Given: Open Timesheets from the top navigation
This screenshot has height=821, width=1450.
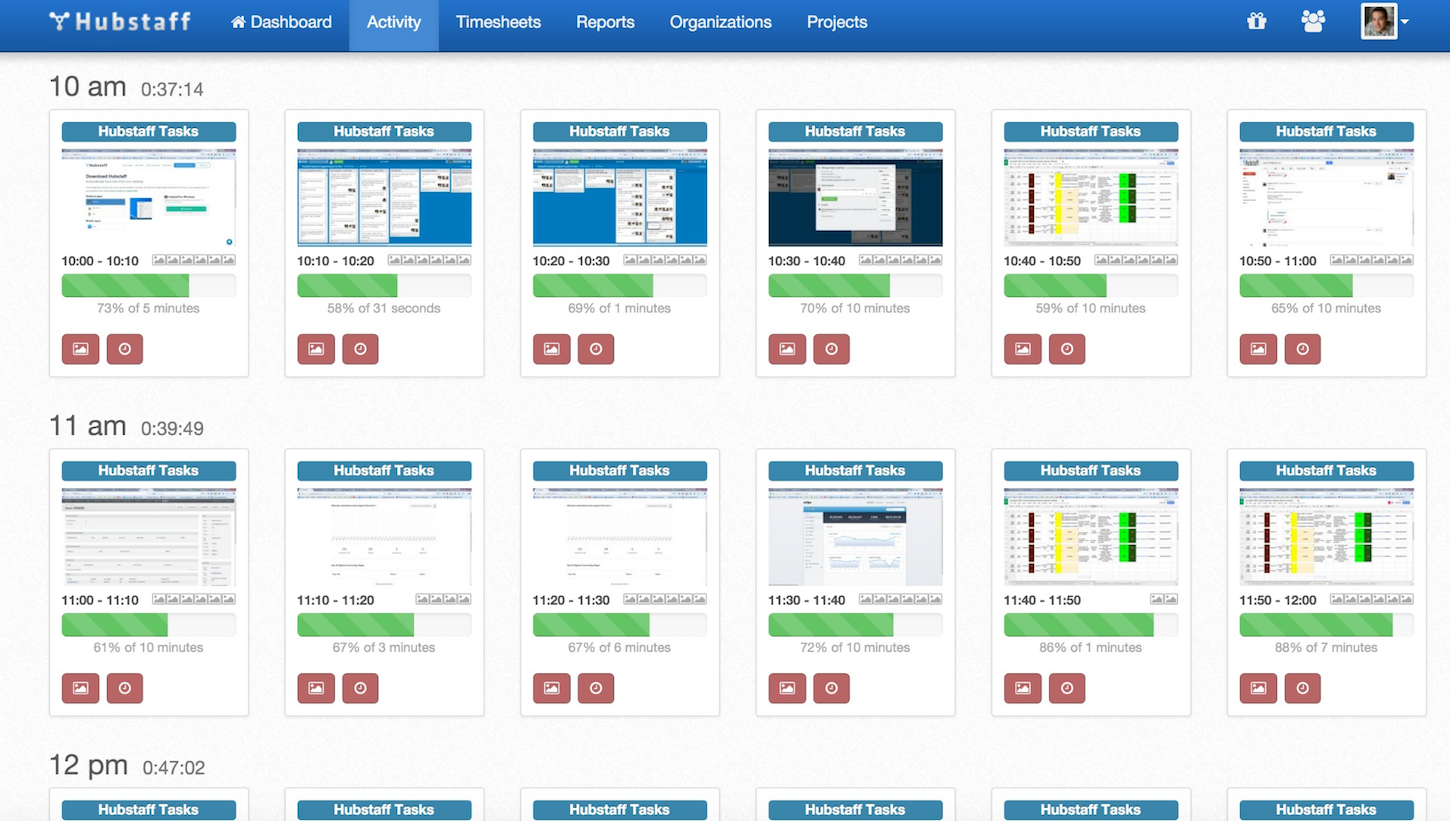Looking at the screenshot, I should [x=498, y=22].
